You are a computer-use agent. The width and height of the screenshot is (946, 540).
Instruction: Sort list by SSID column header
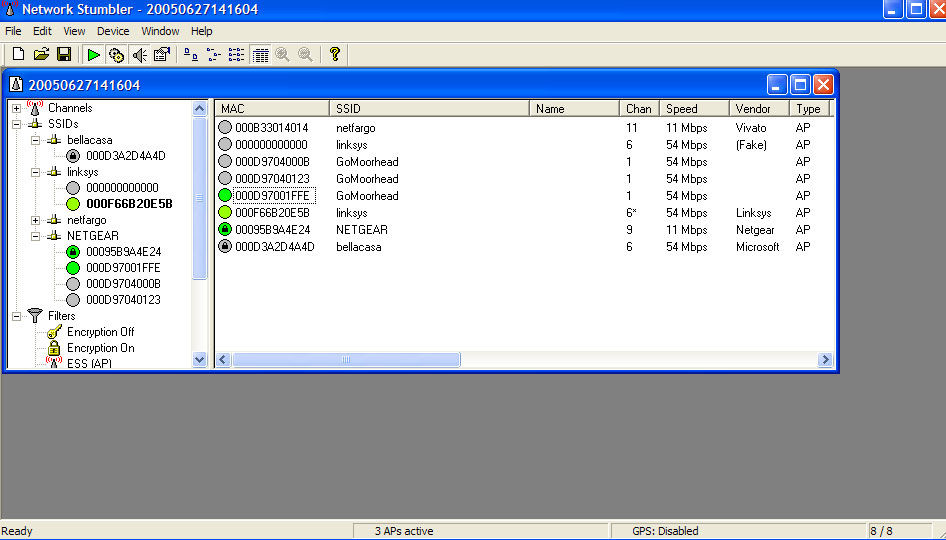point(429,109)
